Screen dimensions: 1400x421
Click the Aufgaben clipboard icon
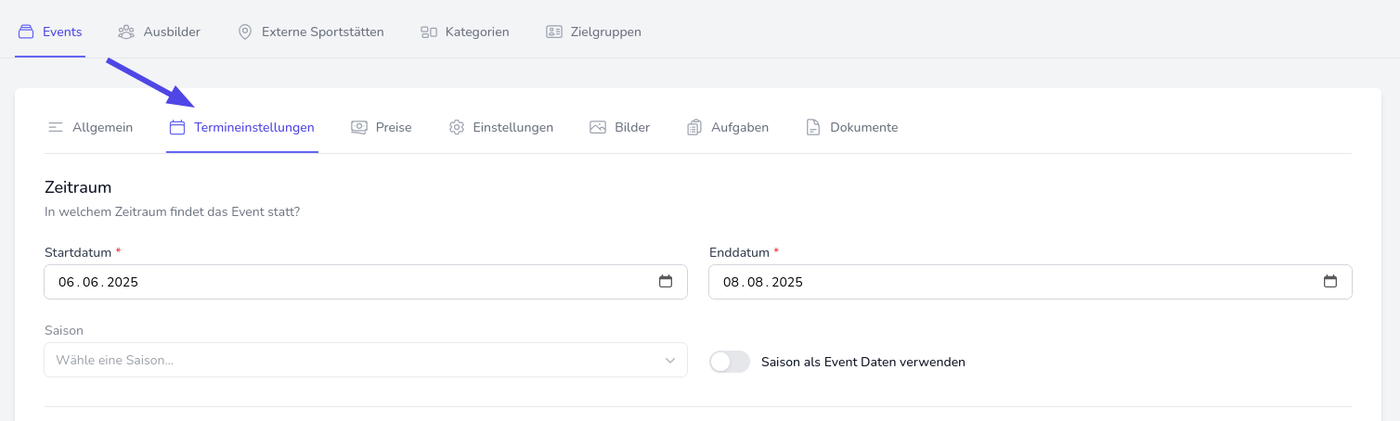tap(695, 128)
